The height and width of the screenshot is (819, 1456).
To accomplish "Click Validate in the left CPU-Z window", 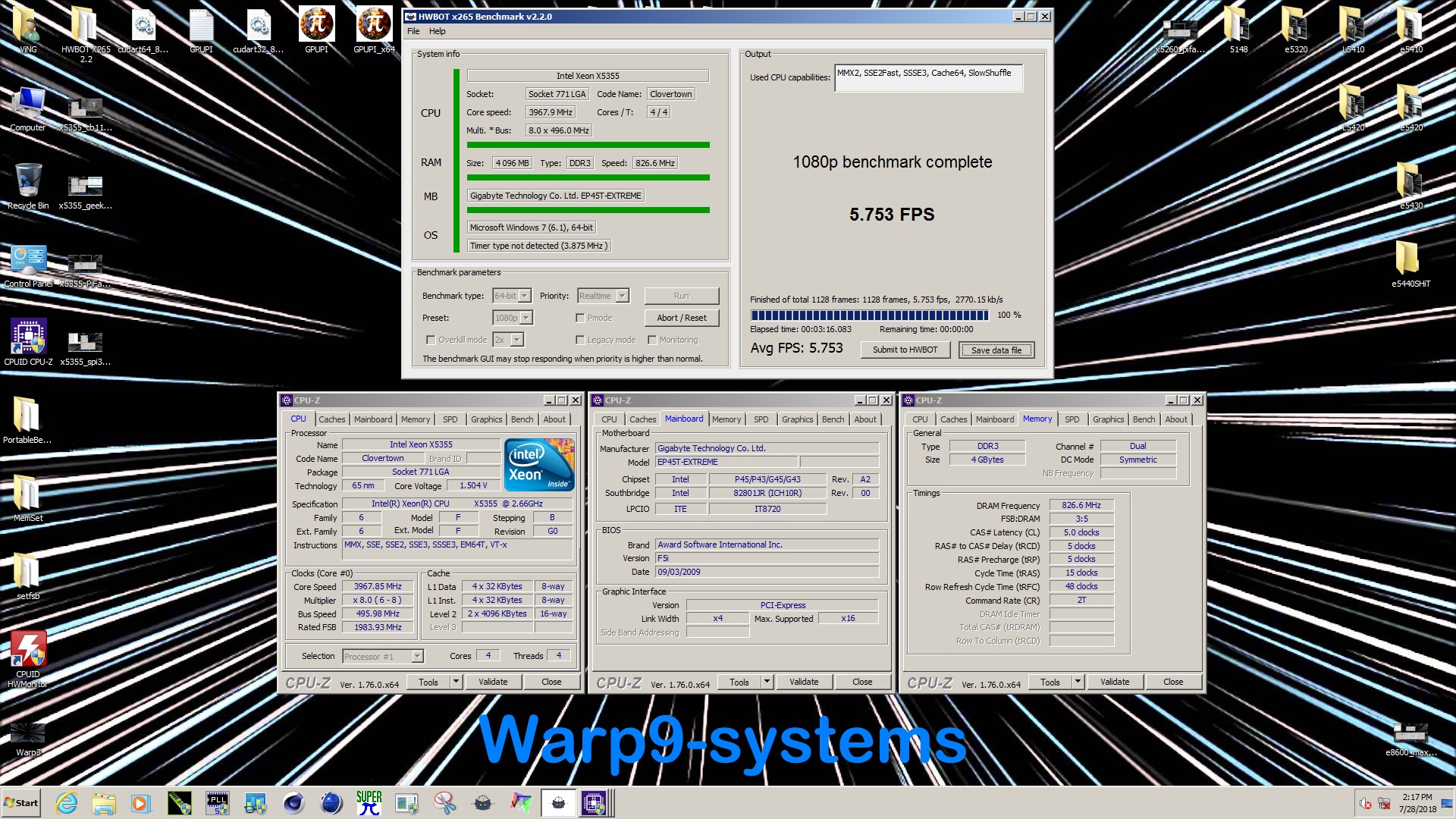I will point(493,682).
